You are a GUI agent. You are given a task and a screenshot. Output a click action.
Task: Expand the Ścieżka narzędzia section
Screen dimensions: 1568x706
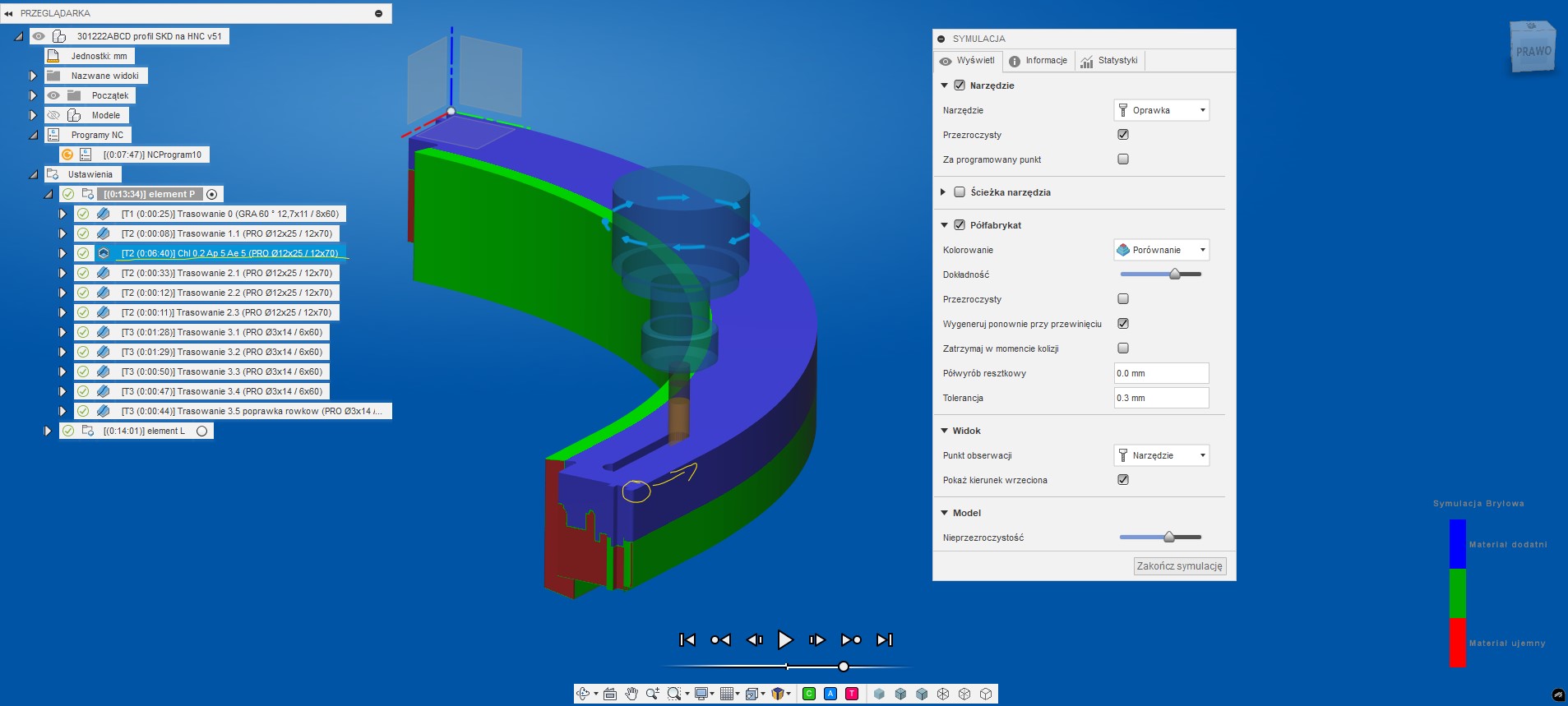[943, 192]
